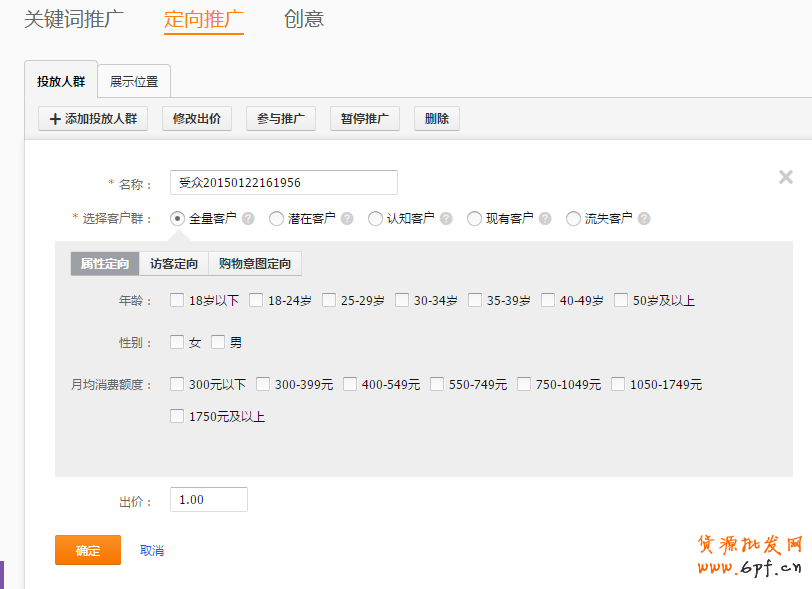Click the help icon beside 全量客户

[x=248, y=218]
